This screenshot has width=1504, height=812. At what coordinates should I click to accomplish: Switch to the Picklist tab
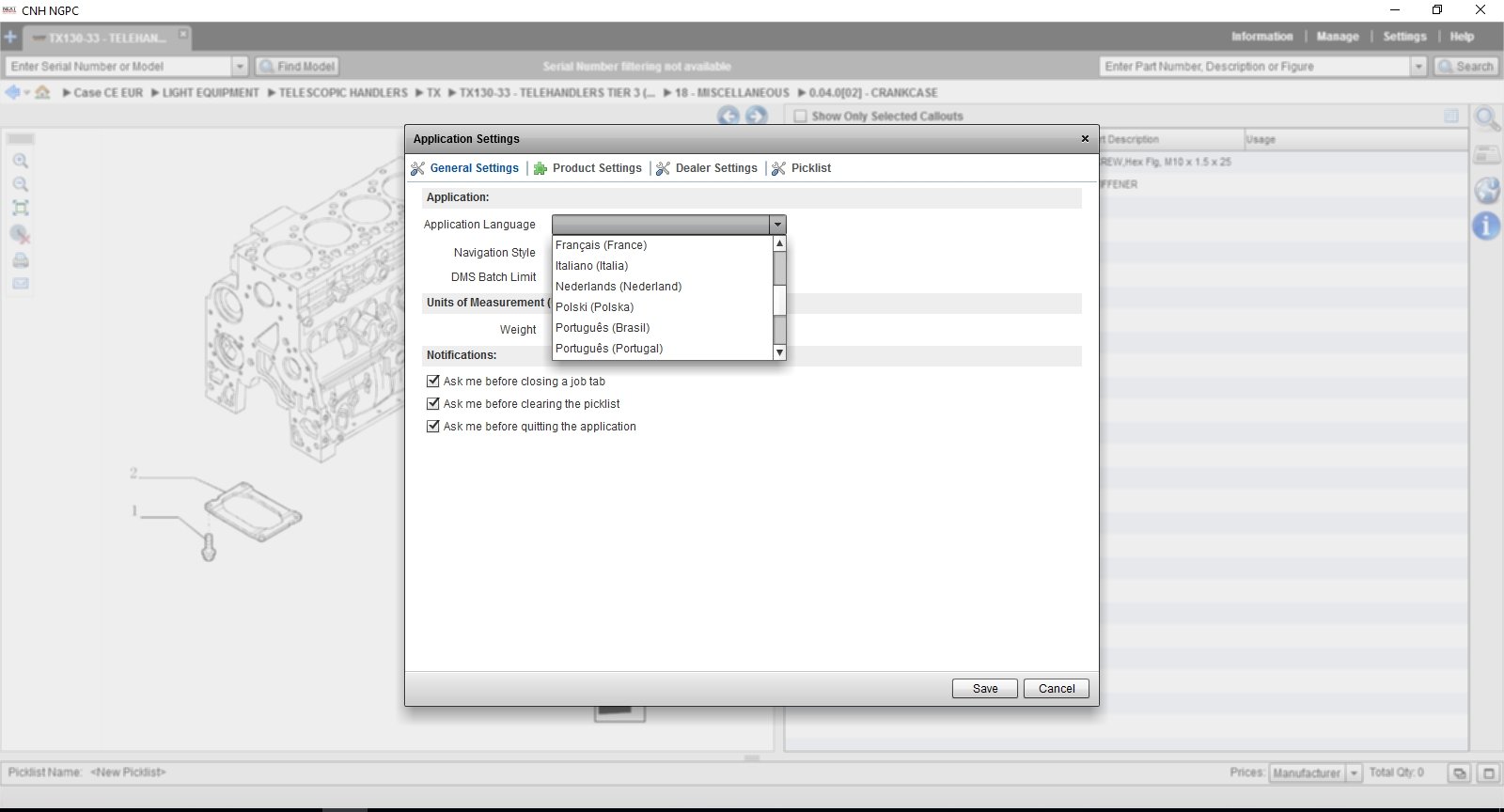click(802, 168)
